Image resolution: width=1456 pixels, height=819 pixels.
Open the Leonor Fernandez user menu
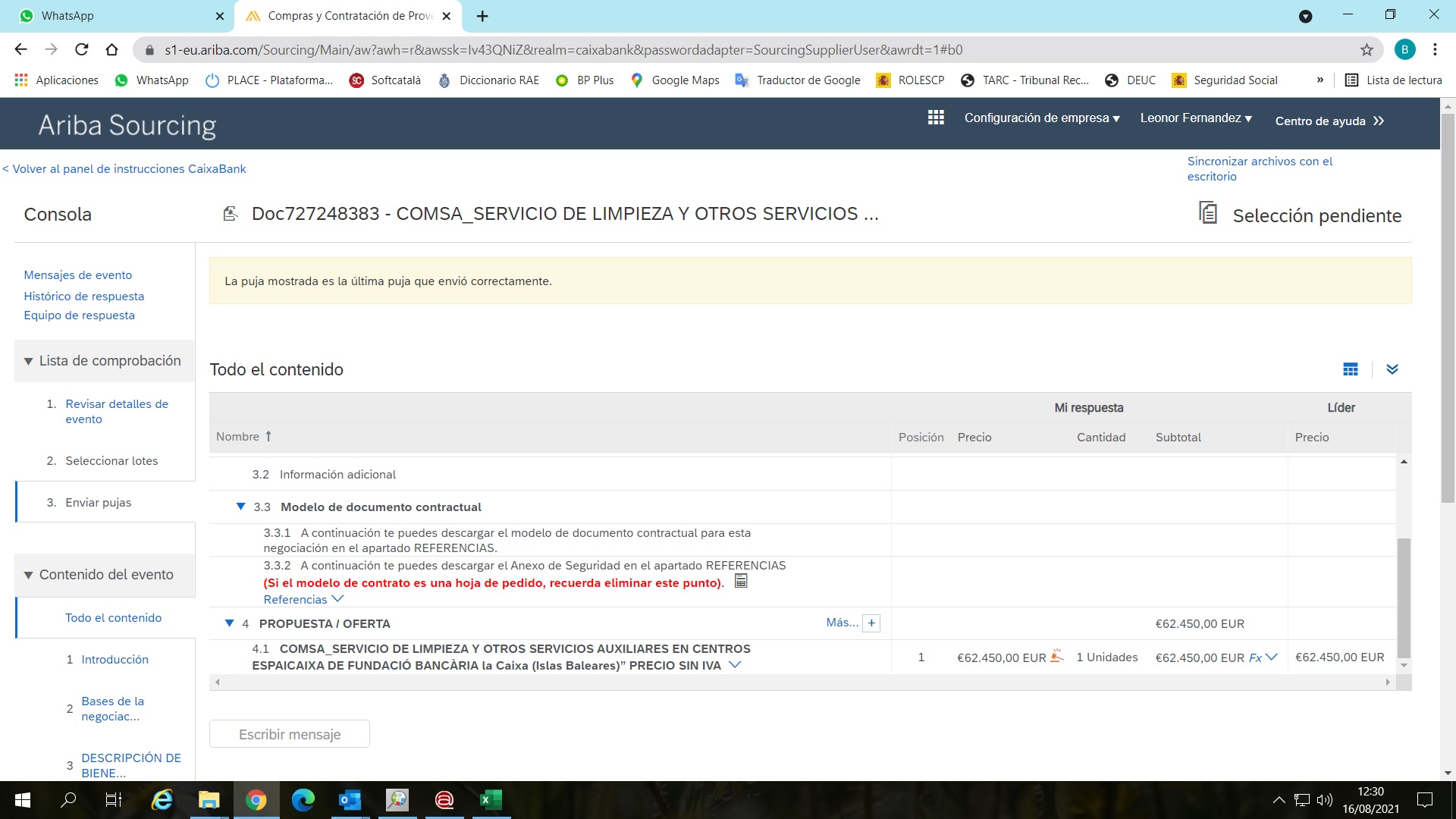pyautogui.click(x=1195, y=118)
